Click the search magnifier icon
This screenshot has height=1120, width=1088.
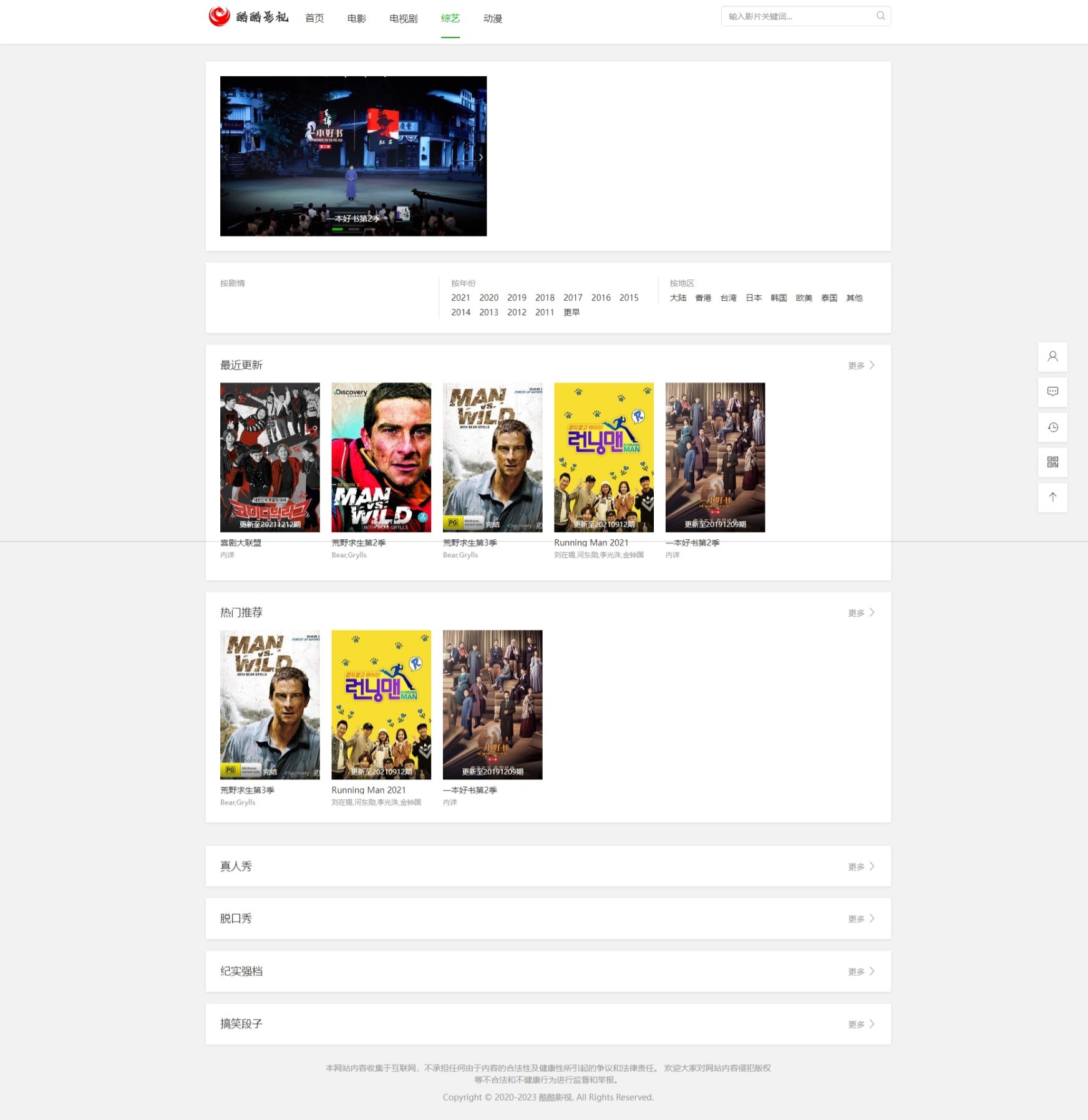[x=880, y=16]
